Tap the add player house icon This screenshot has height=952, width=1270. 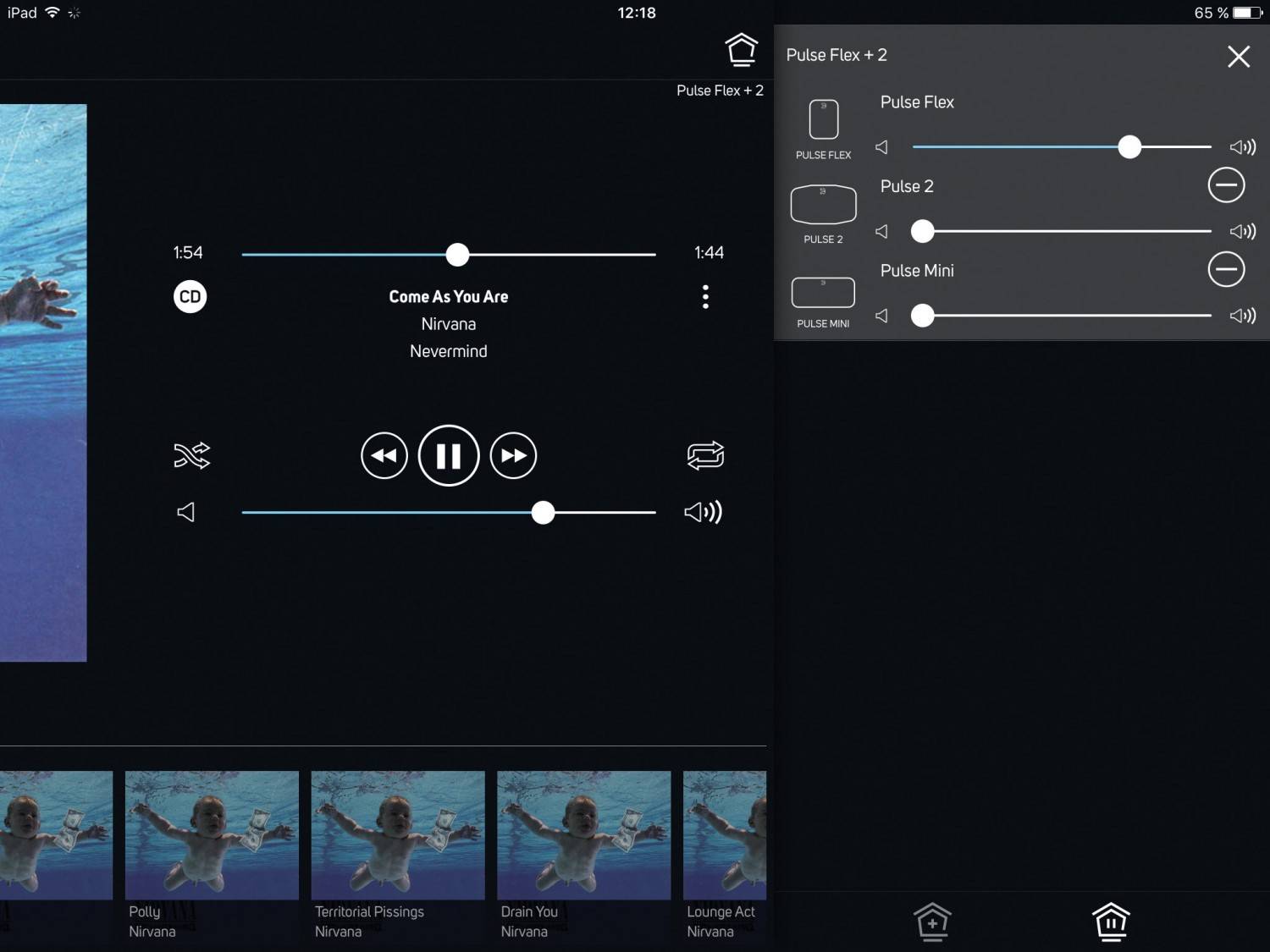(932, 922)
